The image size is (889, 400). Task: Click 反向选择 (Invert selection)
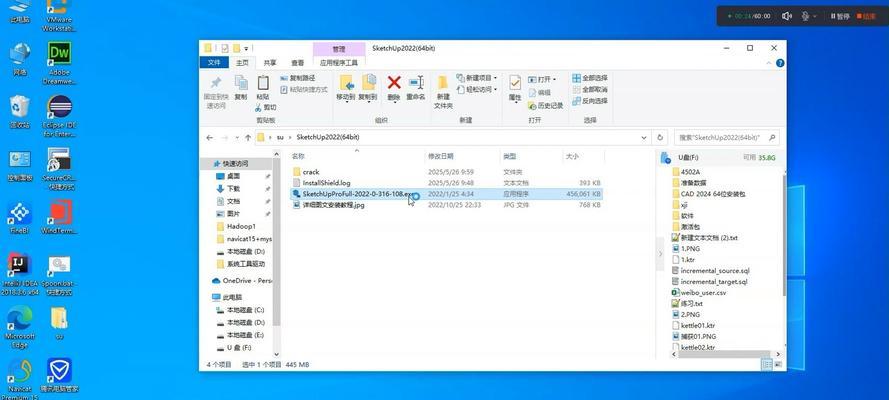tap(590, 101)
